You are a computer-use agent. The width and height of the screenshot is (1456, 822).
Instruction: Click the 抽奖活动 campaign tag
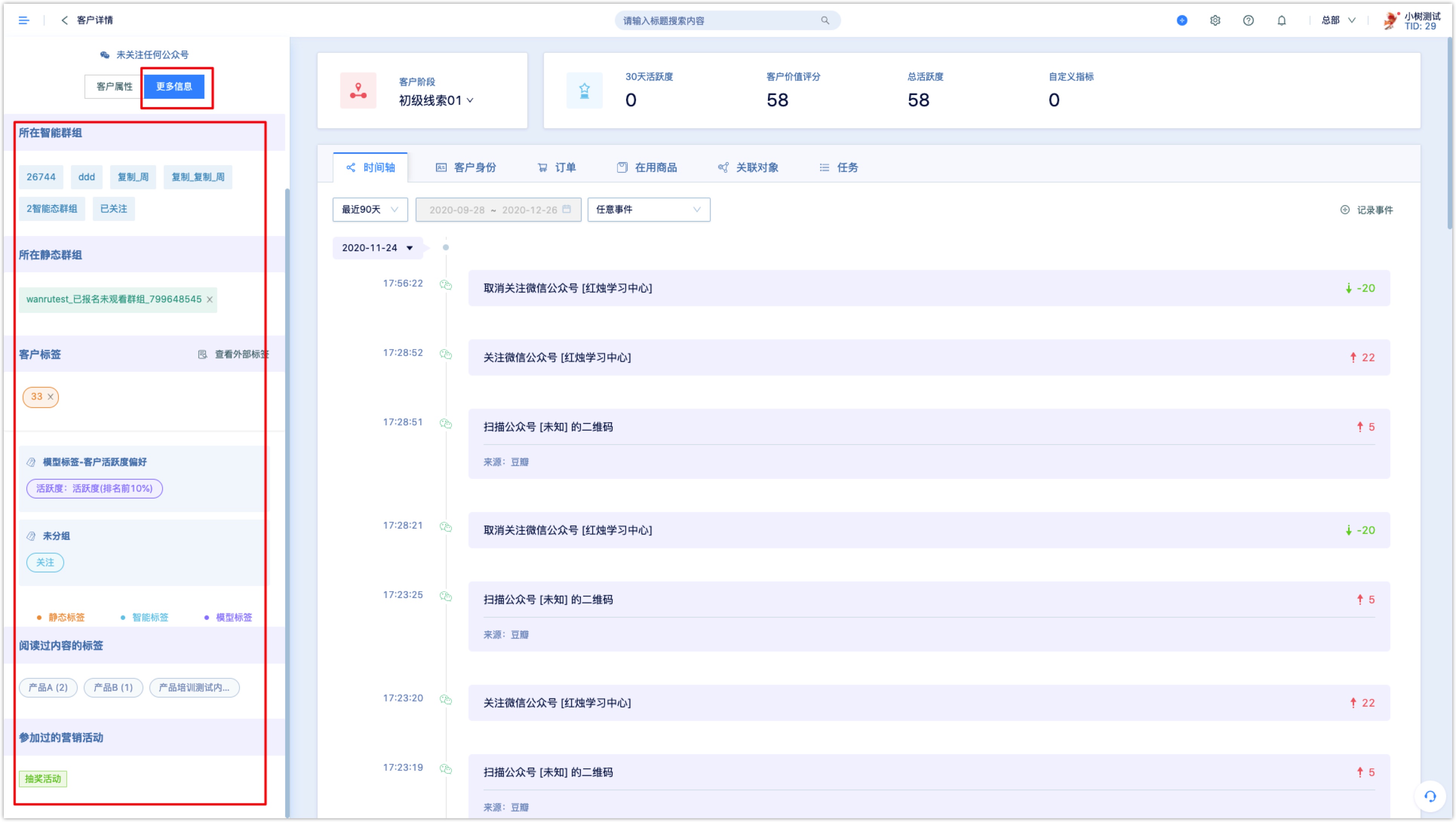(43, 779)
